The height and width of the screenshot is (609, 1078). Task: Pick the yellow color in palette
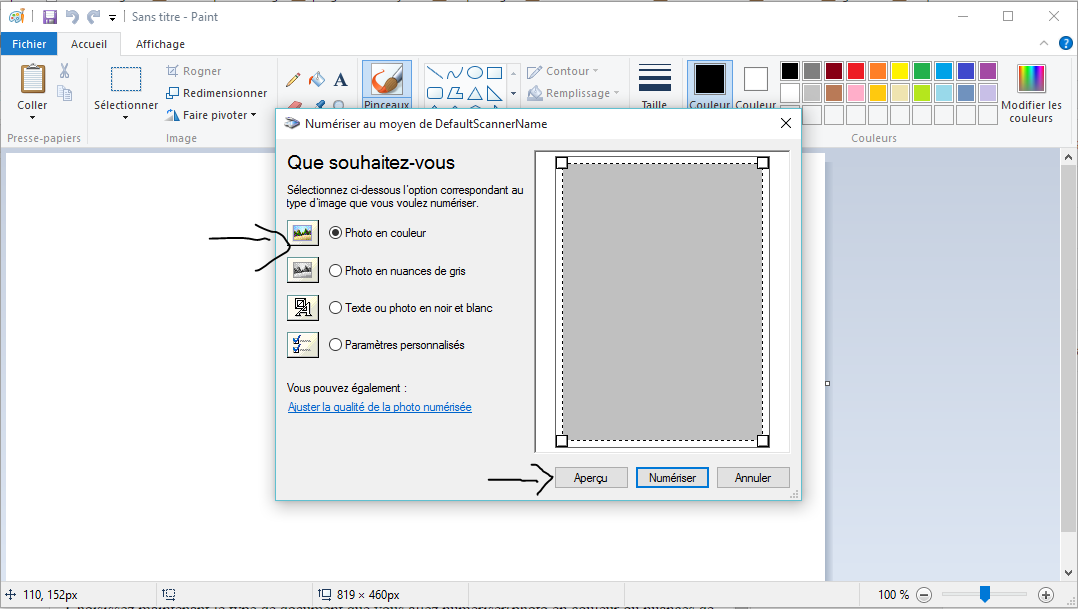point(900,71)
